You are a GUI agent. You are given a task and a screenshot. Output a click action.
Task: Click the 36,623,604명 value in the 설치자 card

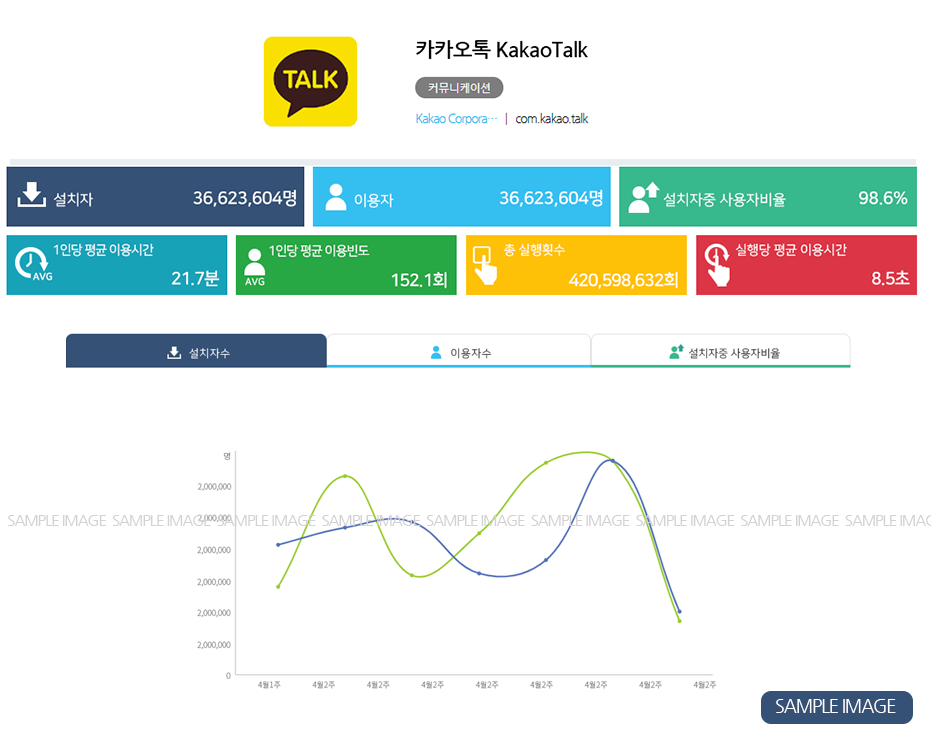coord(245,198)
